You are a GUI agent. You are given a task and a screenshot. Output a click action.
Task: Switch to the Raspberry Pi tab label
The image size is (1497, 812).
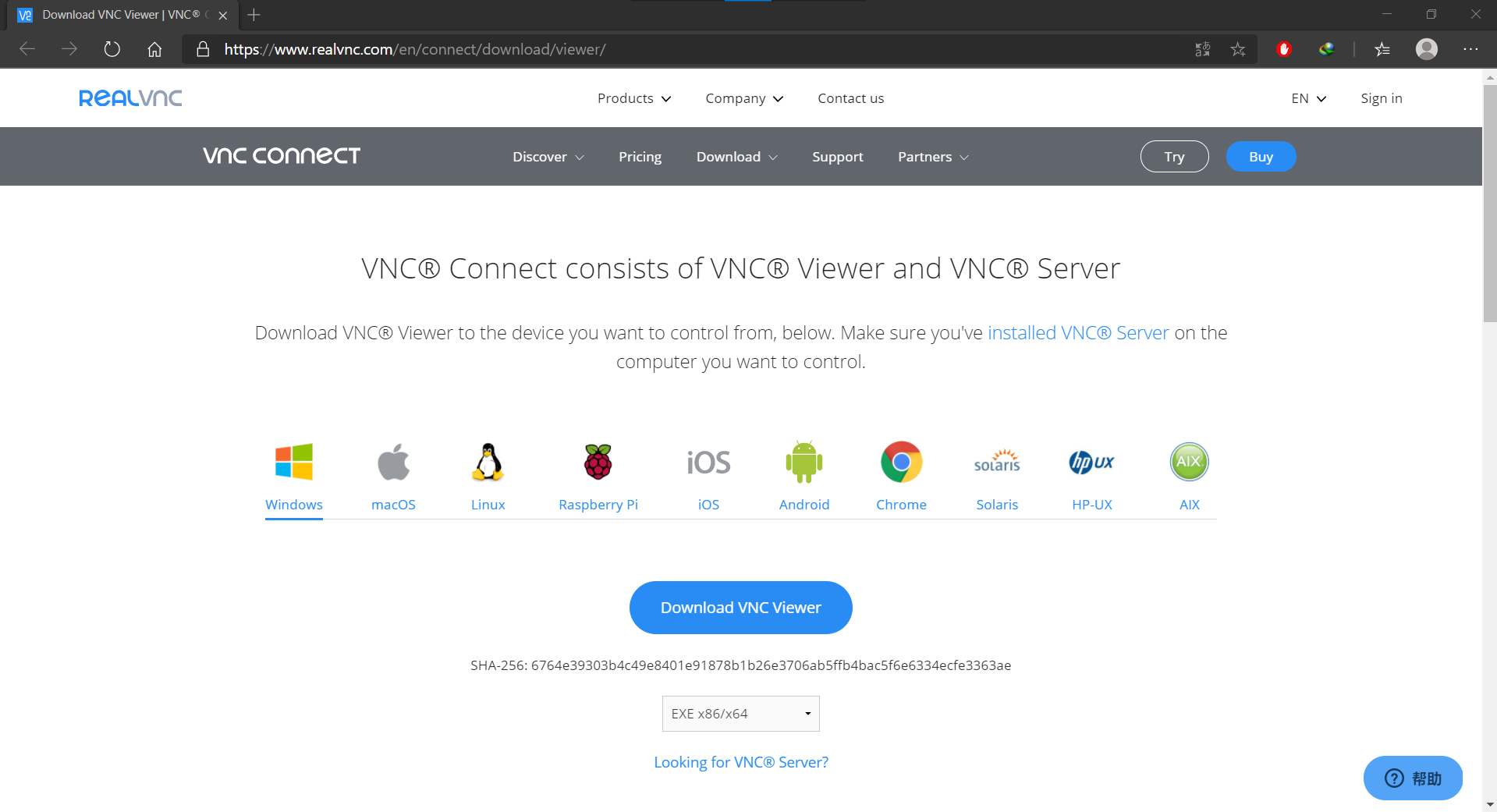click(598, 505)
